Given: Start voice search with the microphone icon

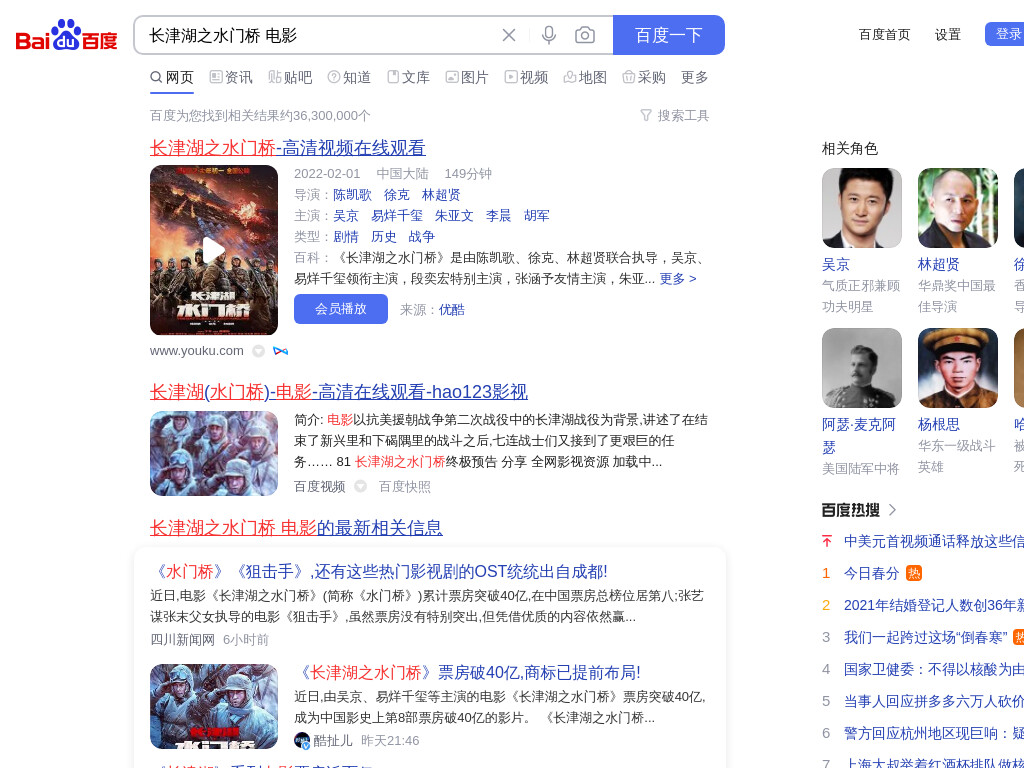Looking at the screenshot, I should [x=549, y=35].
